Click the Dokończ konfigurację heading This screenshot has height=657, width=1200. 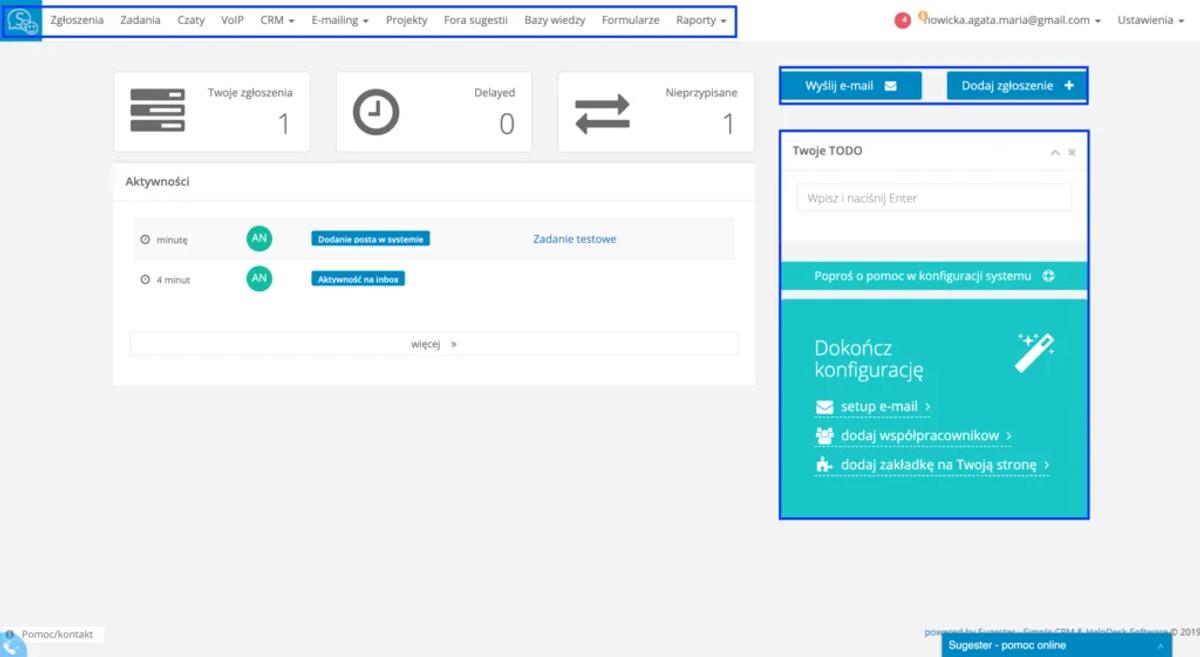click(868, 360)
